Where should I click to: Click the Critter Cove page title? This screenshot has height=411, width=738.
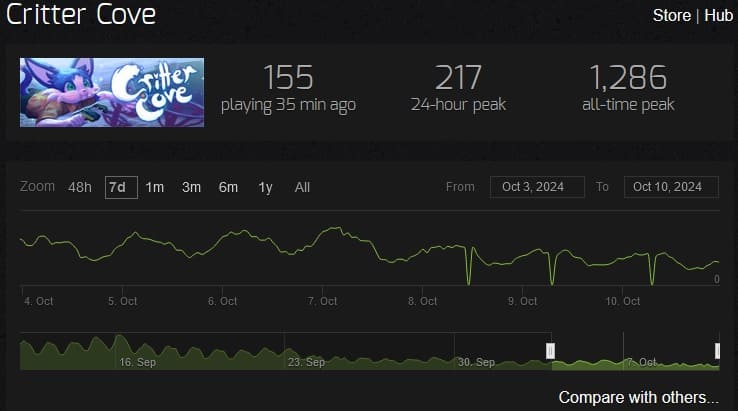point(81,14)
